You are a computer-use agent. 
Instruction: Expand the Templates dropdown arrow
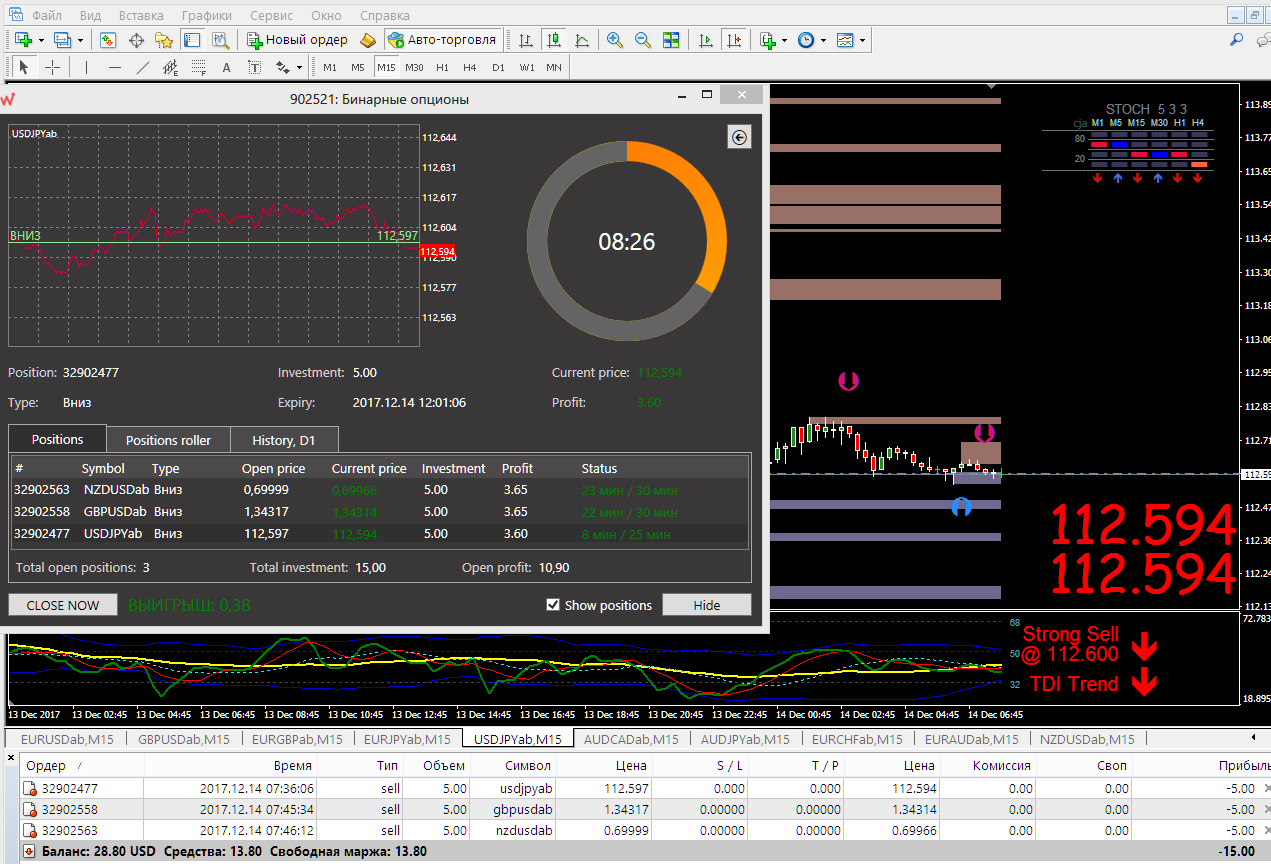pos(863,40)
